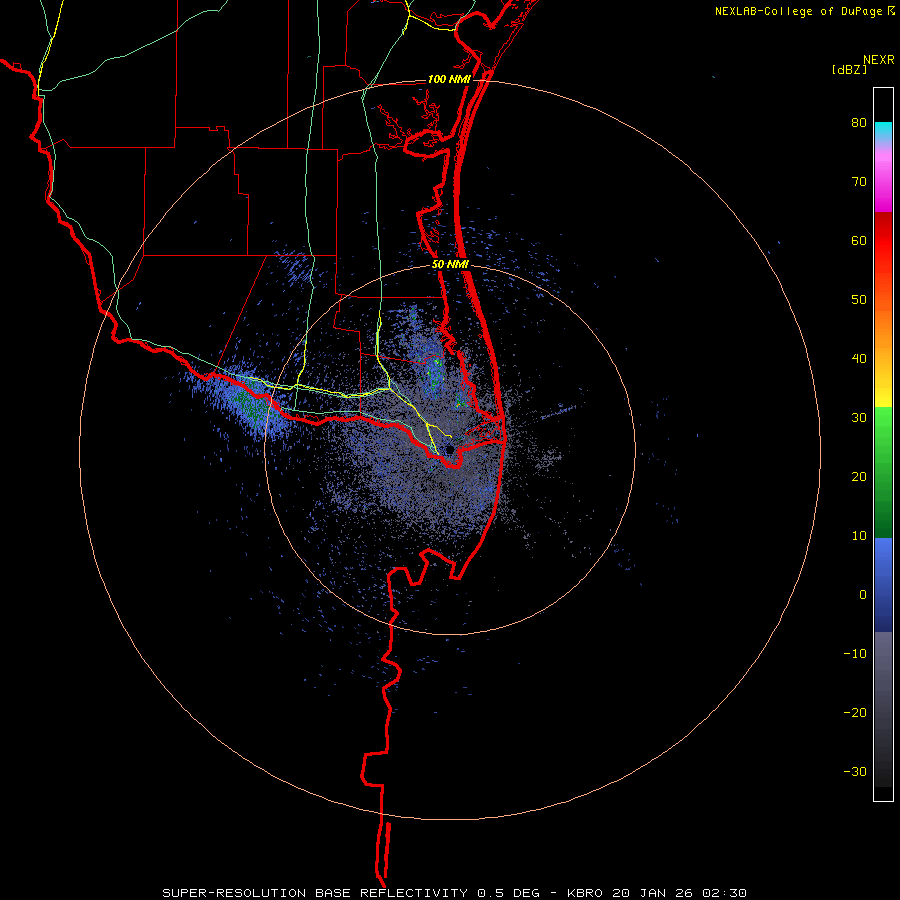Click the green band of the reflectivity color bar
Viewport: 900px width, 900px height.
883,472
